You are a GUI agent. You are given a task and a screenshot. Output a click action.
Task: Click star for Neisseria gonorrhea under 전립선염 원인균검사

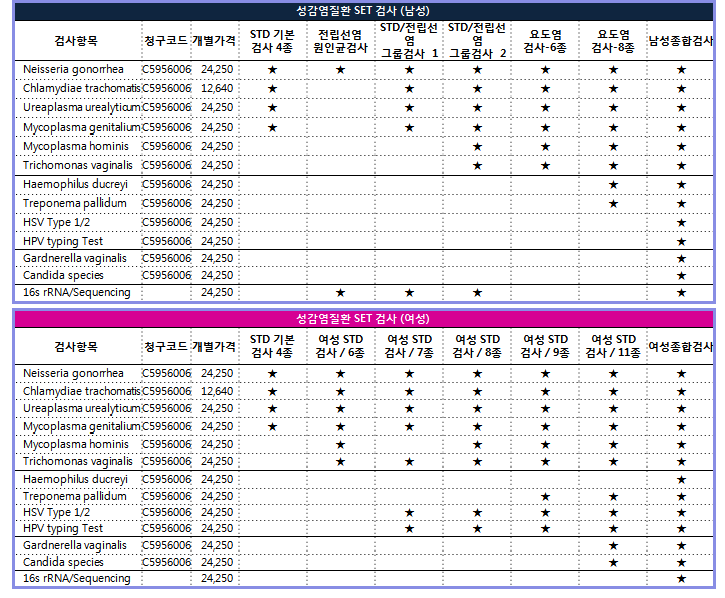(340, 70)
